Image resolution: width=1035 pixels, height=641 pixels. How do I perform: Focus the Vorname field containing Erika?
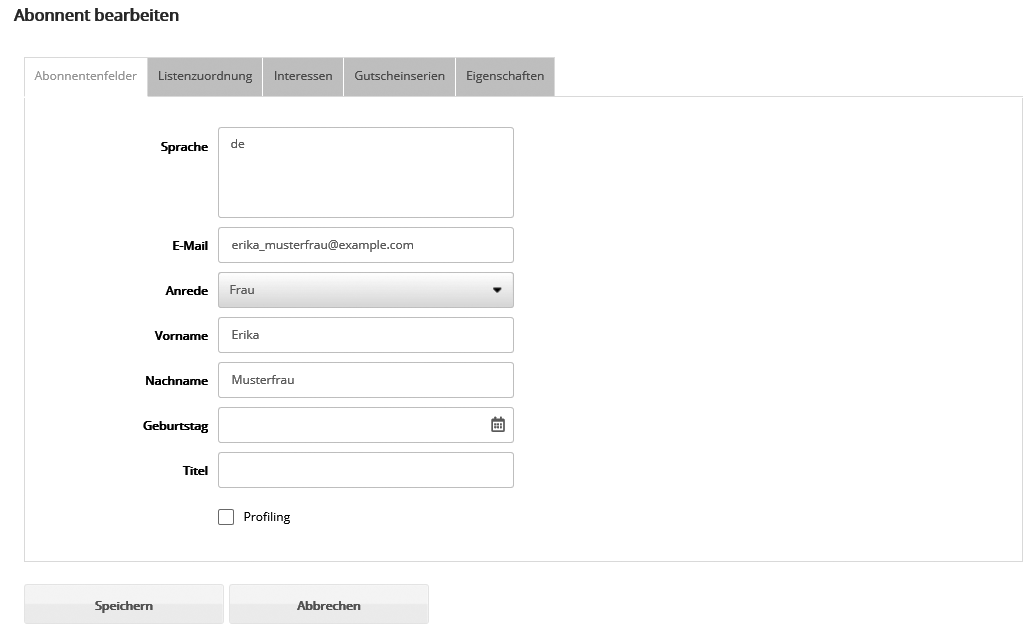366,335
